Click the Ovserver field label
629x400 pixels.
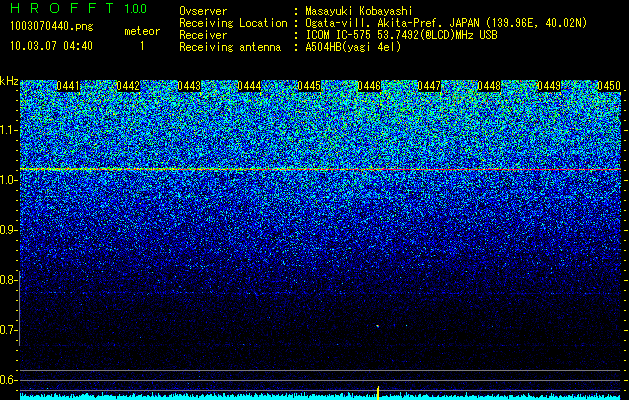[203, 11]
